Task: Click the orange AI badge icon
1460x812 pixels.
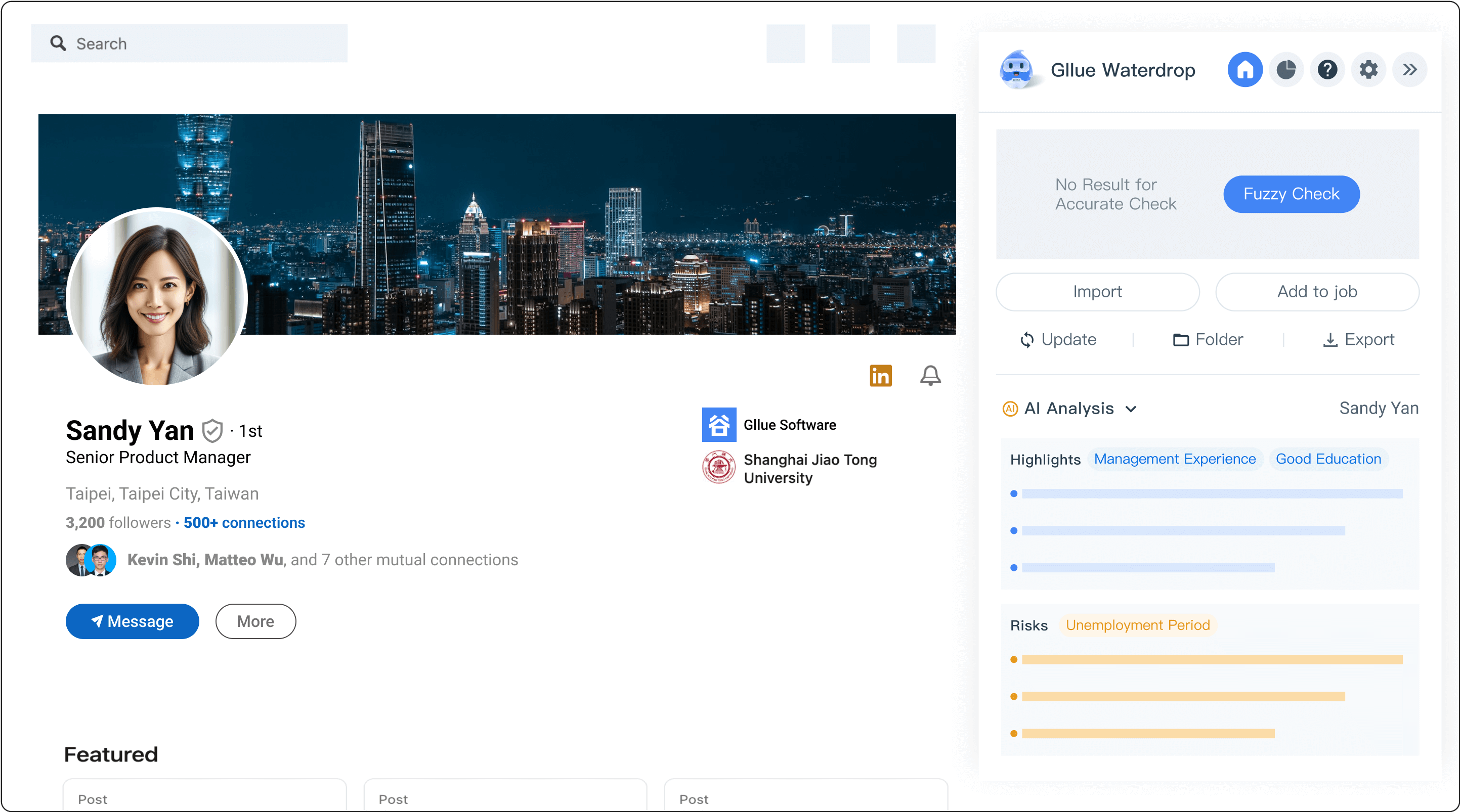Action: point(1010,409)
